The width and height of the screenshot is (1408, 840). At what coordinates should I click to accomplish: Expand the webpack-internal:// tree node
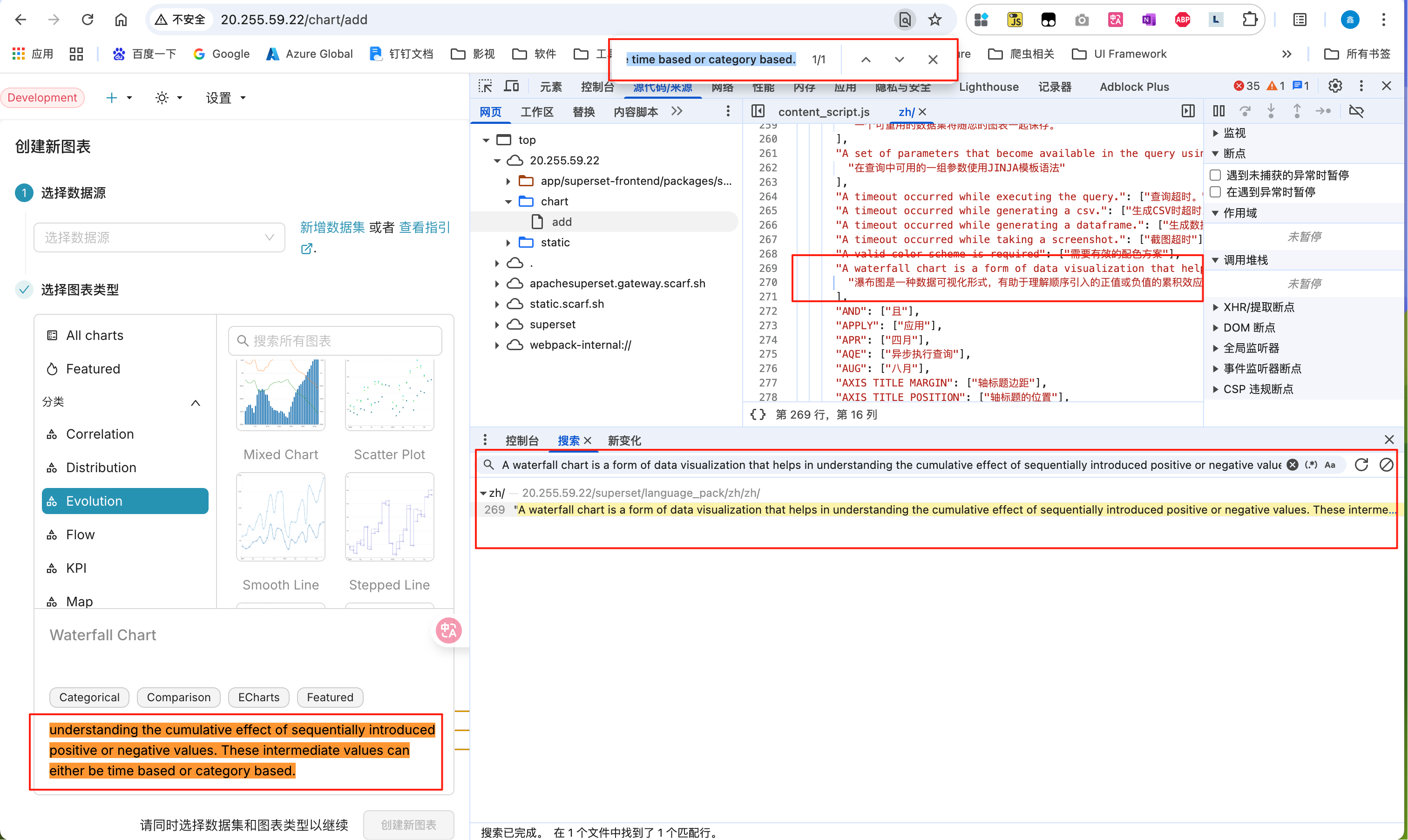[497, 345]
